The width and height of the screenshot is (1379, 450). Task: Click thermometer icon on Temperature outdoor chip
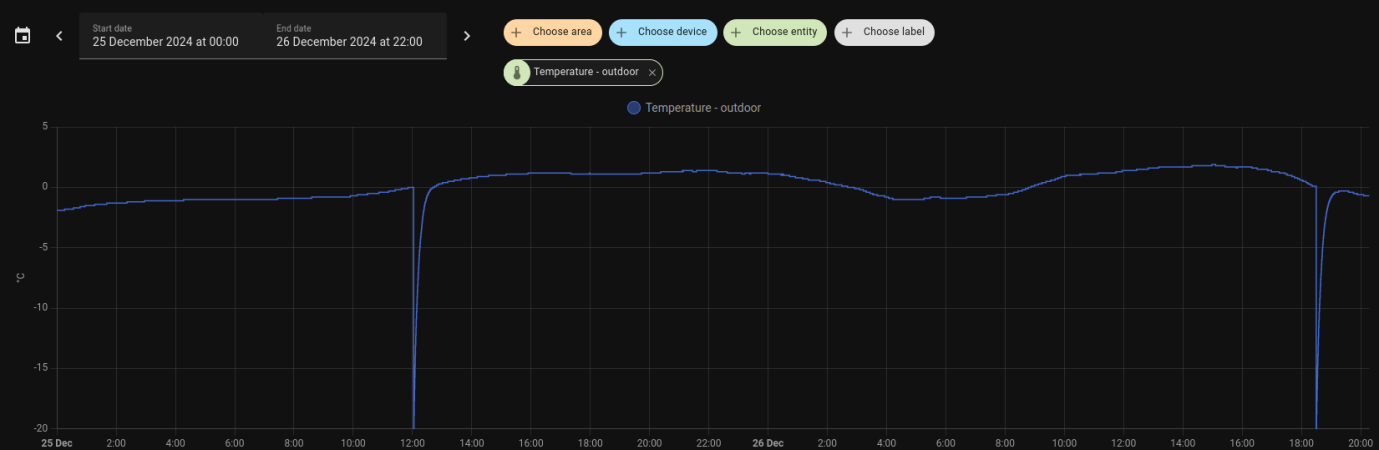click(517, 73)
